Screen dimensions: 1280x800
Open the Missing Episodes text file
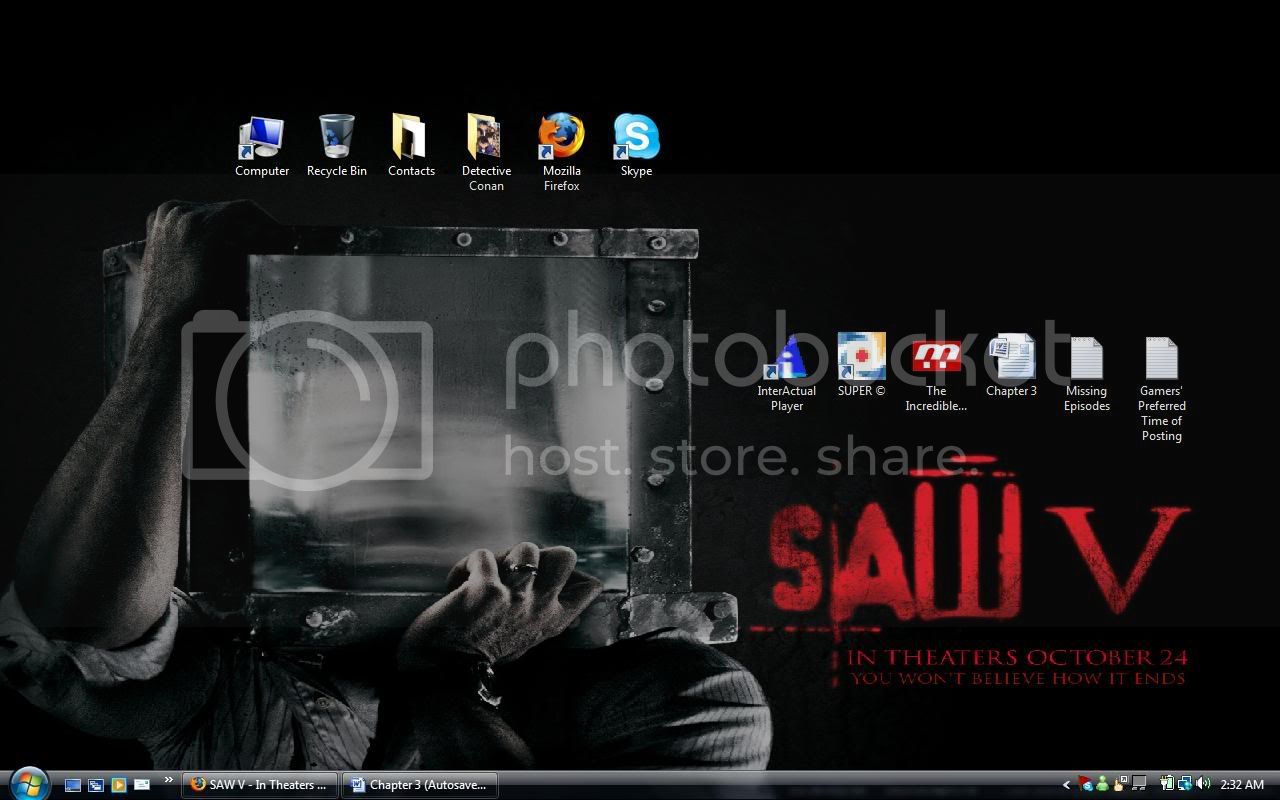point(1086,358)
